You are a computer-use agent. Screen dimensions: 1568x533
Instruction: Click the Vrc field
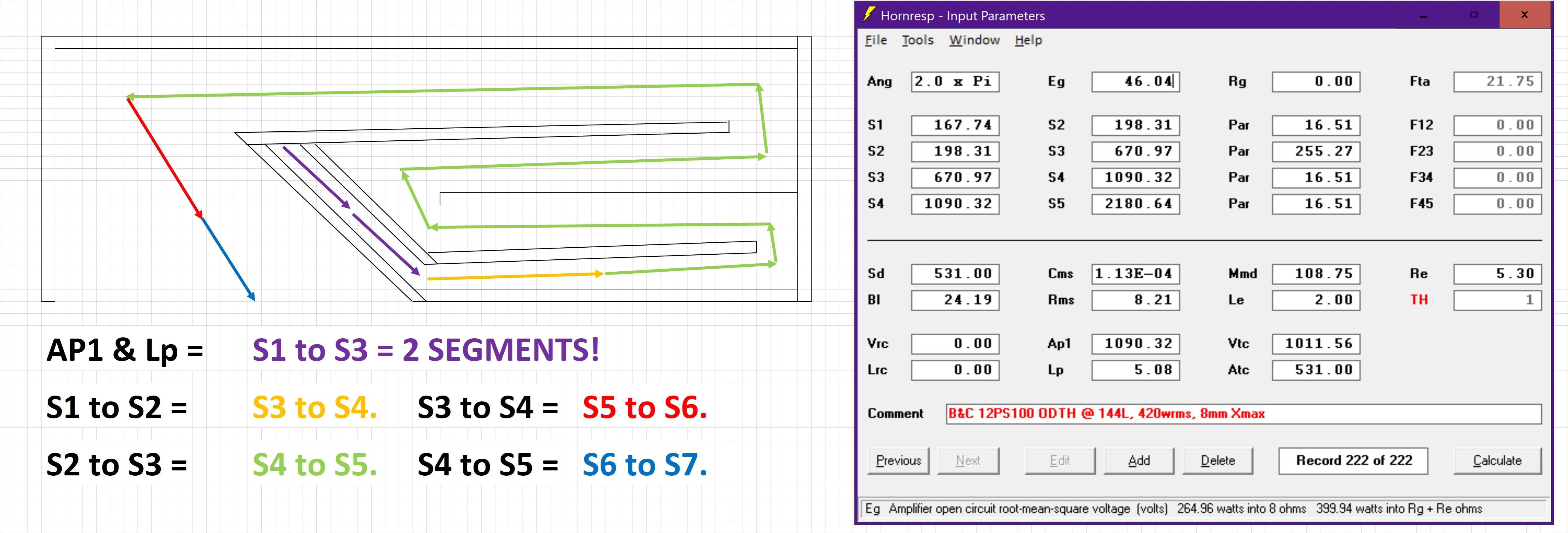(x=955, y=344)
